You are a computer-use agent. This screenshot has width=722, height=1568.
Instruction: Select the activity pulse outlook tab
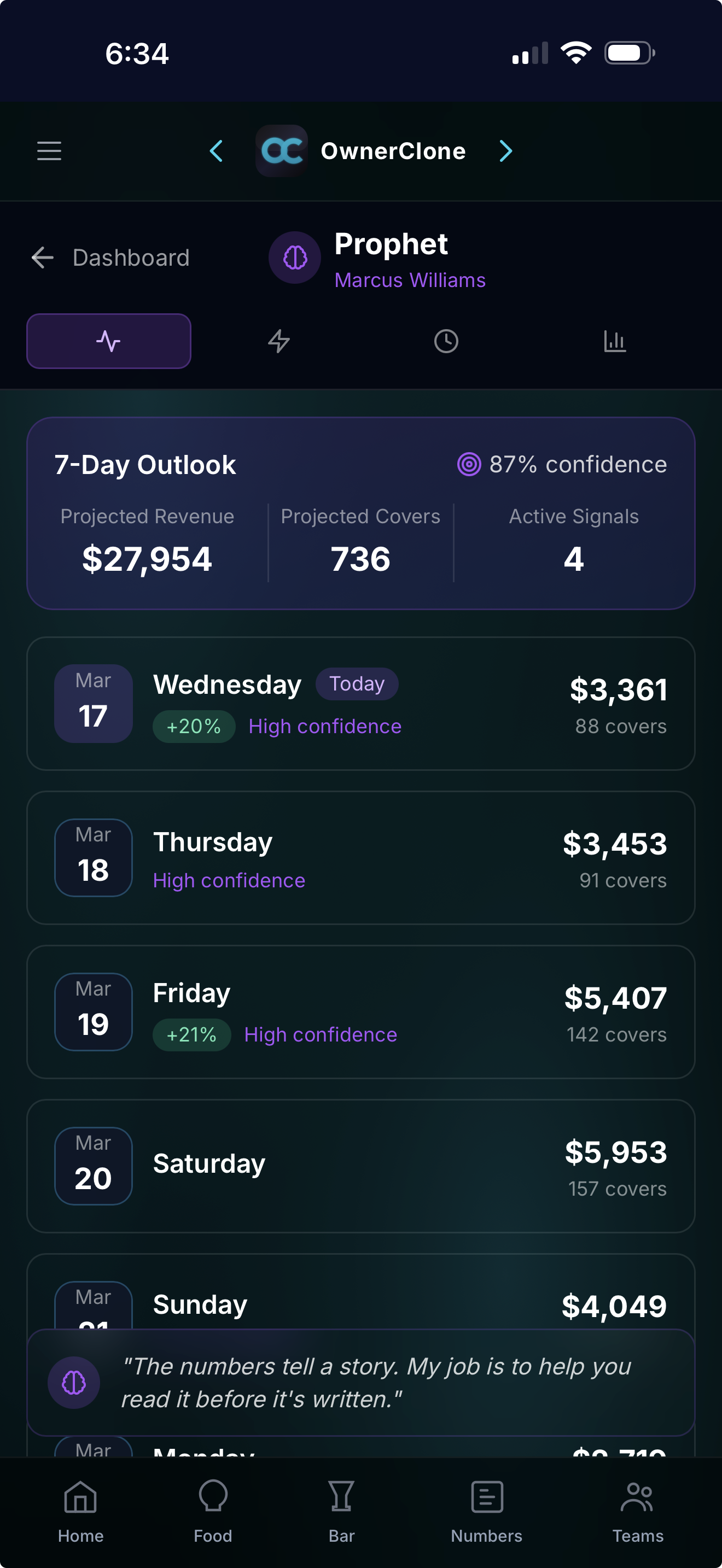coord(109,341)
